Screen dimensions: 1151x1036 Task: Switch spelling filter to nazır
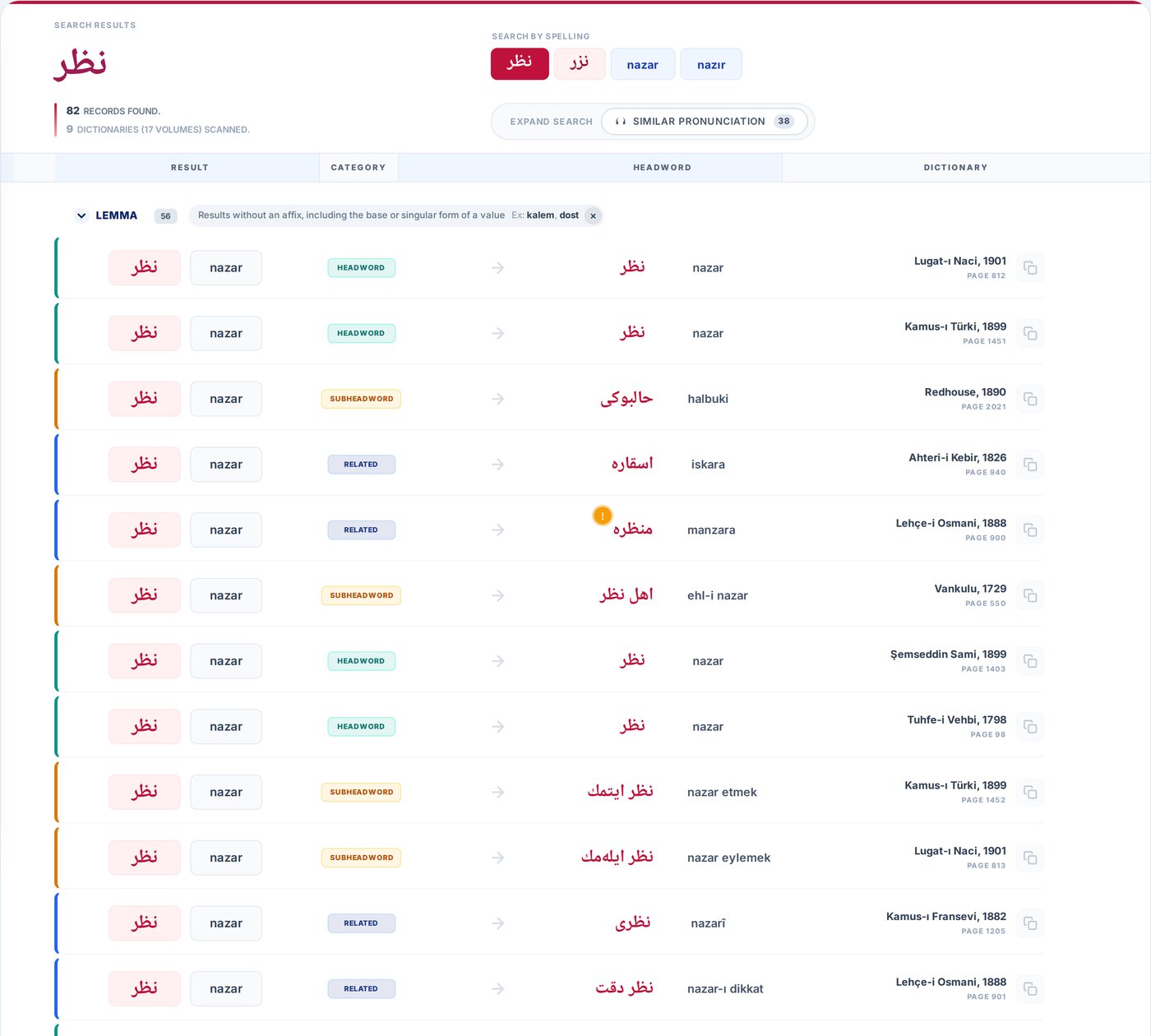711,64
